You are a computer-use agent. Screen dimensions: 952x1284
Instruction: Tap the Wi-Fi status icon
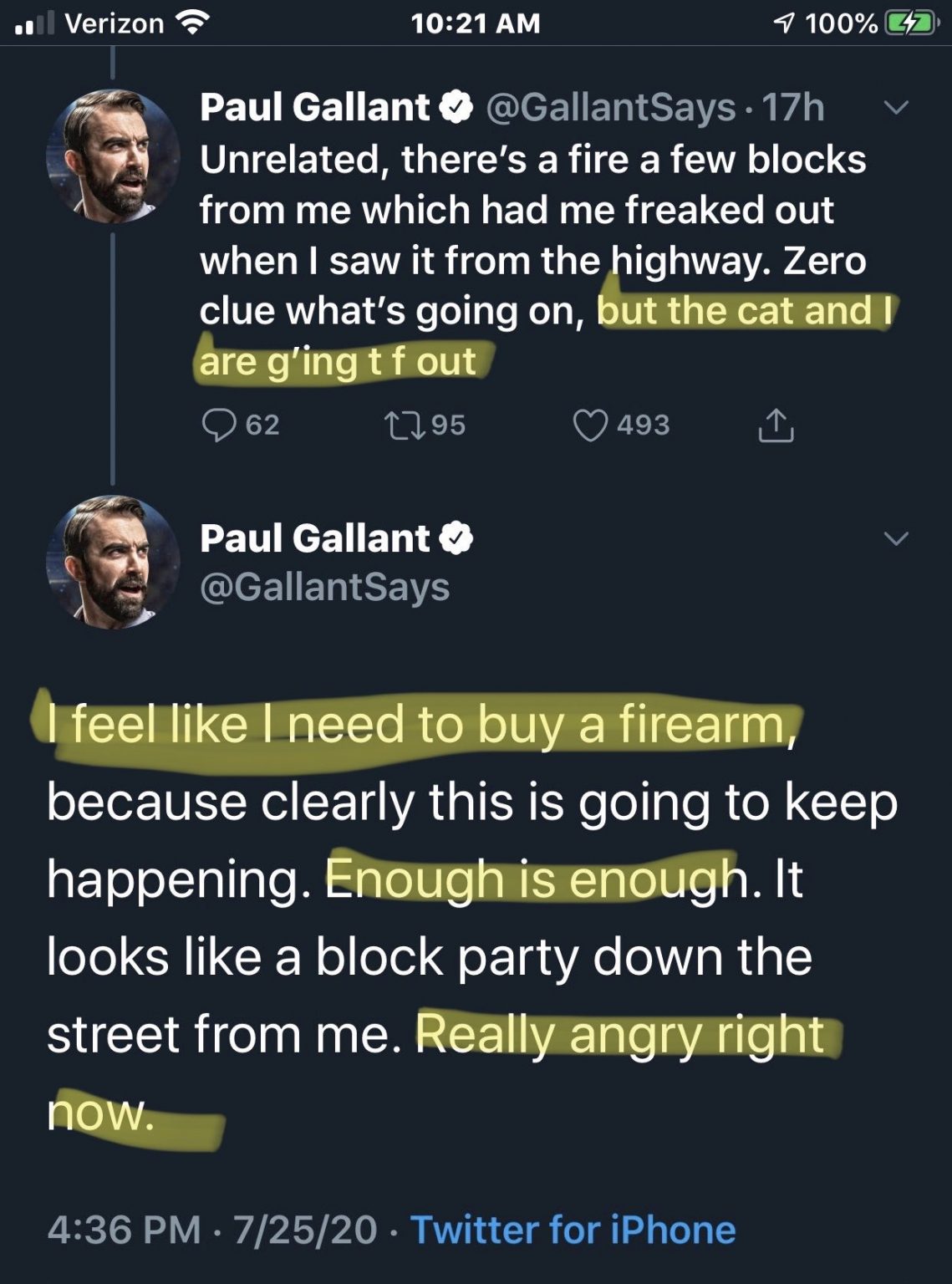tap(193, 23)
